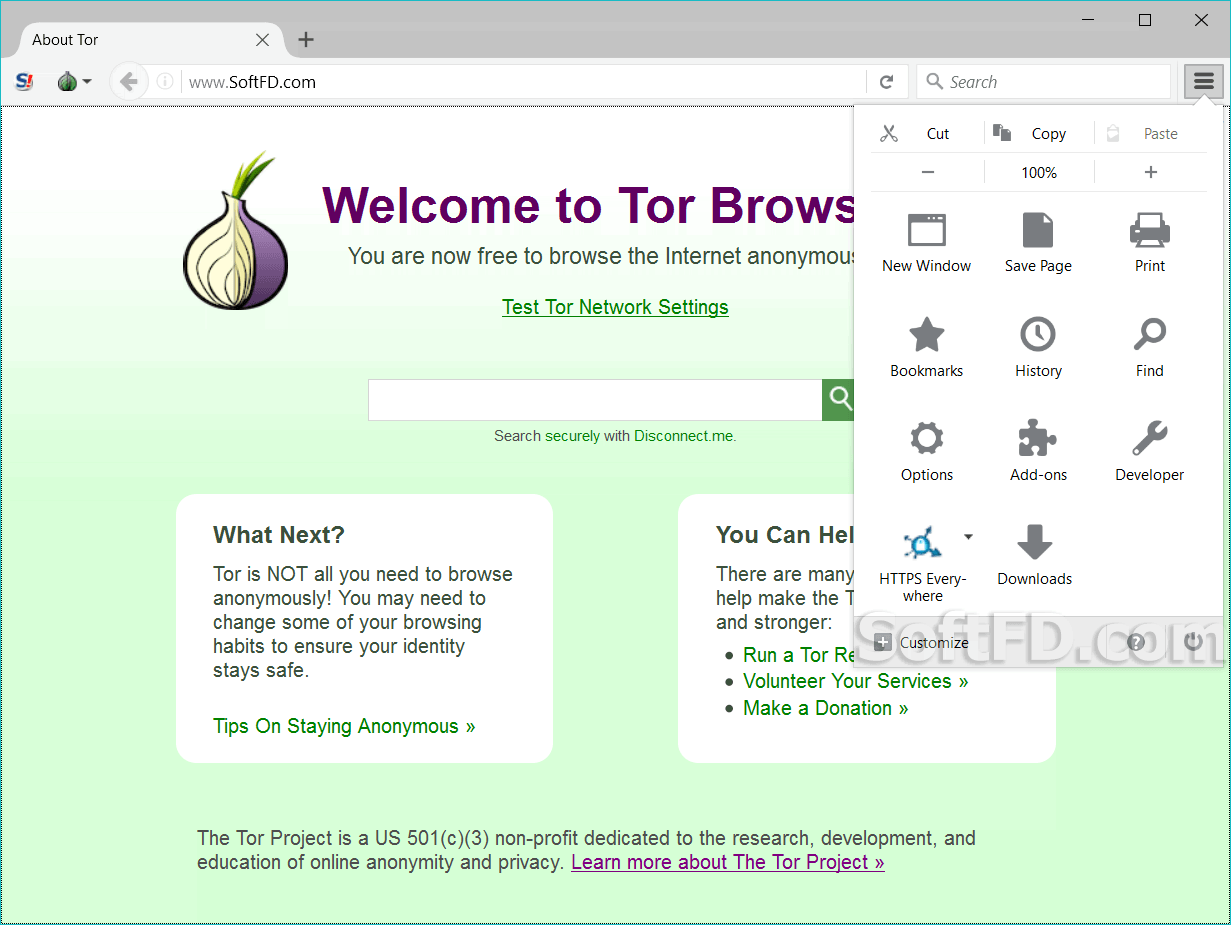This screenshot has height=925, width=1231.
Task: Reset zoom level showing 100%
Action: coord(1039,172)
